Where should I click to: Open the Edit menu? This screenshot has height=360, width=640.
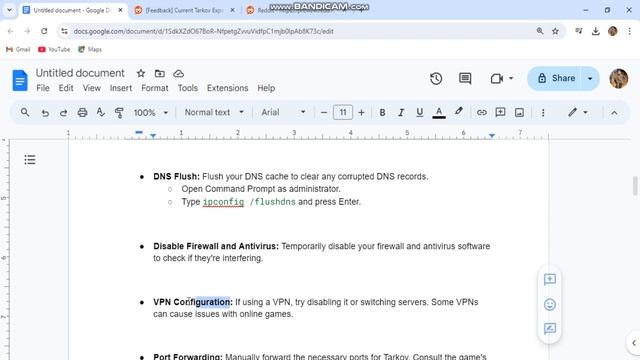coord(66,88)
